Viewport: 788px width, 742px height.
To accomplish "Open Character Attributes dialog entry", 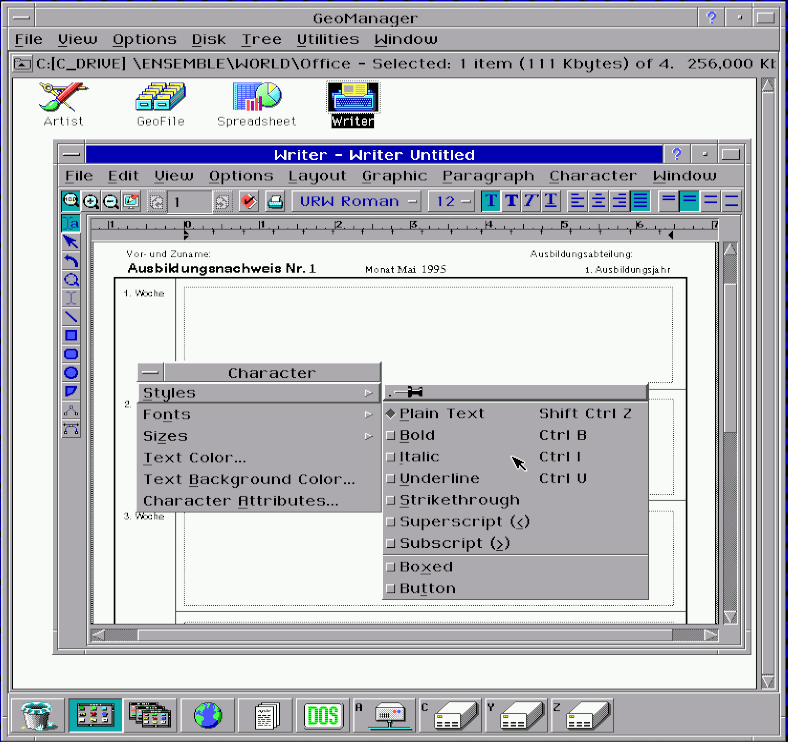I will 240,501.
